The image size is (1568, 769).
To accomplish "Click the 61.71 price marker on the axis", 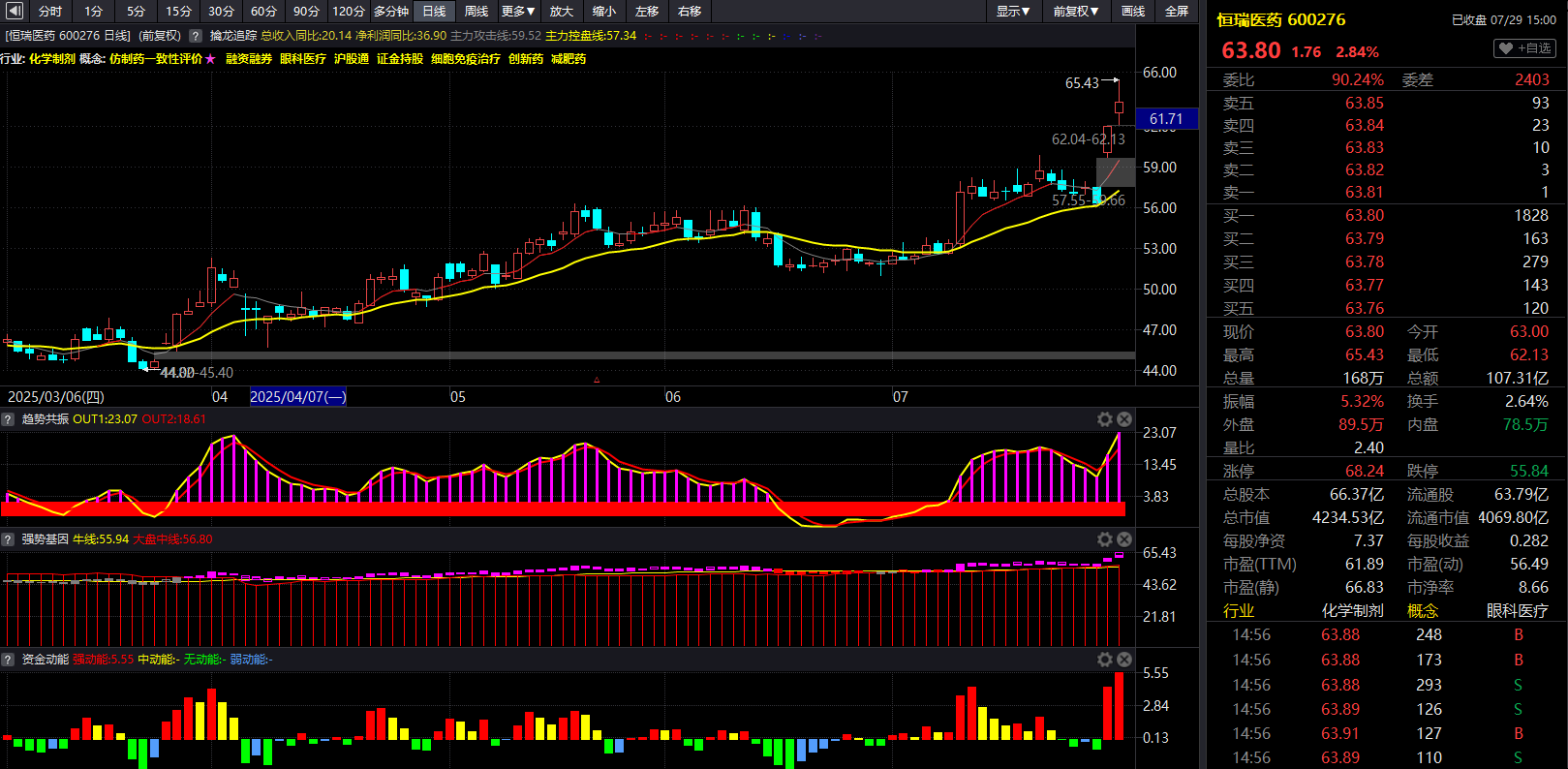I will 1166,119.
